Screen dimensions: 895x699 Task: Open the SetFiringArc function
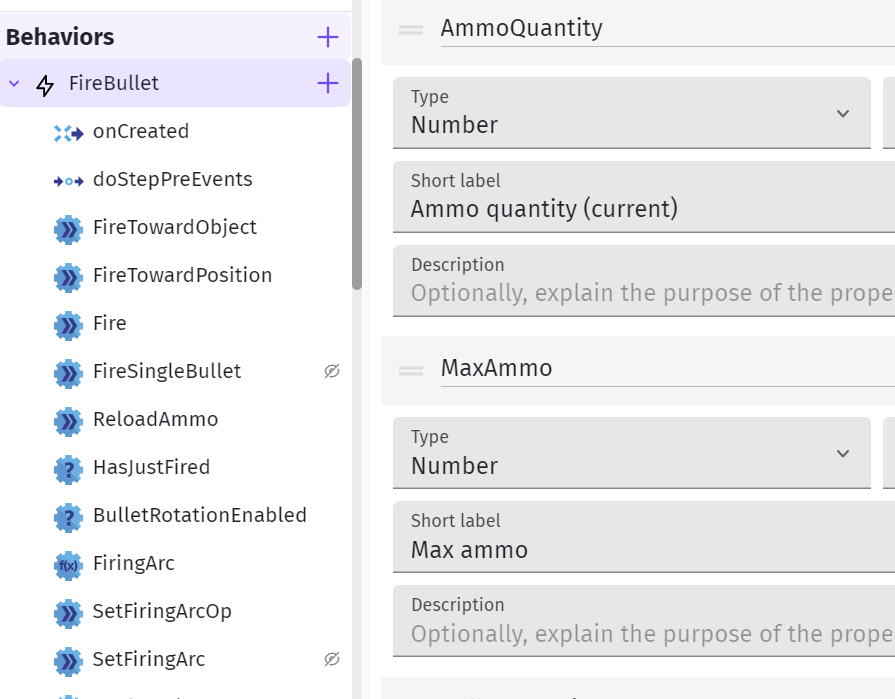click(148, 659)
